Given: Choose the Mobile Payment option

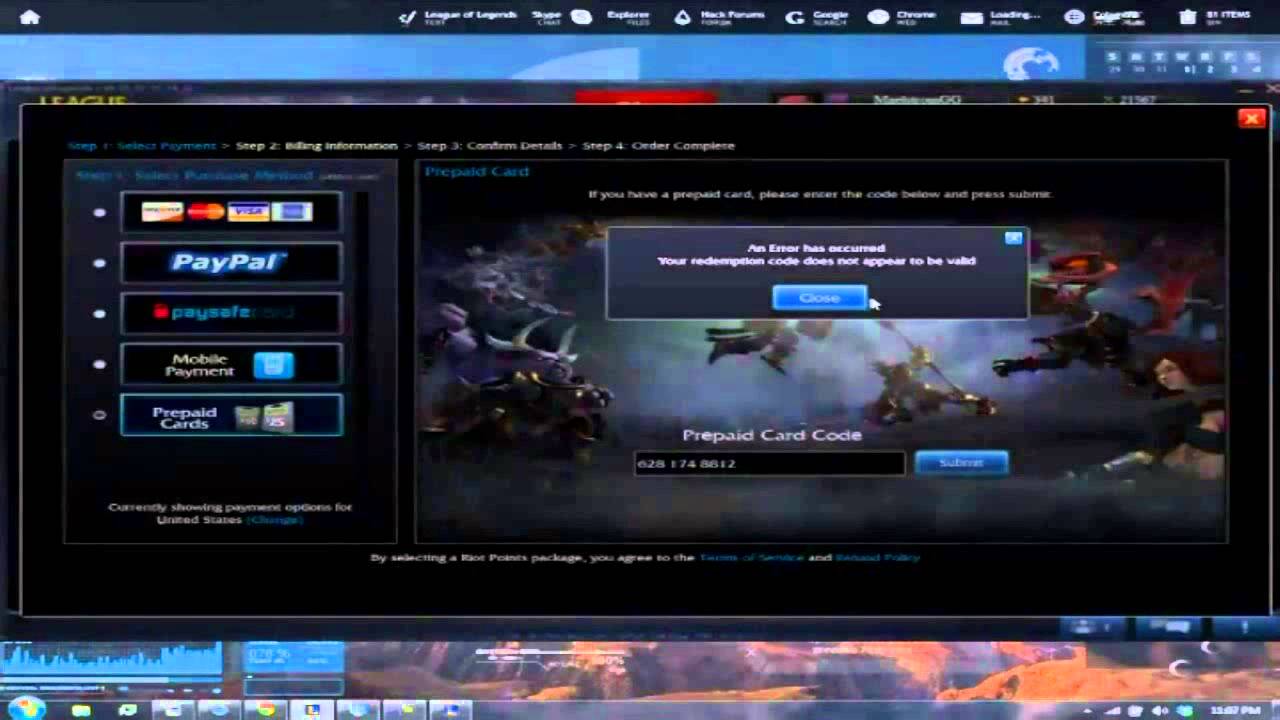Looking at the screenshot, I should click(231, 364).
